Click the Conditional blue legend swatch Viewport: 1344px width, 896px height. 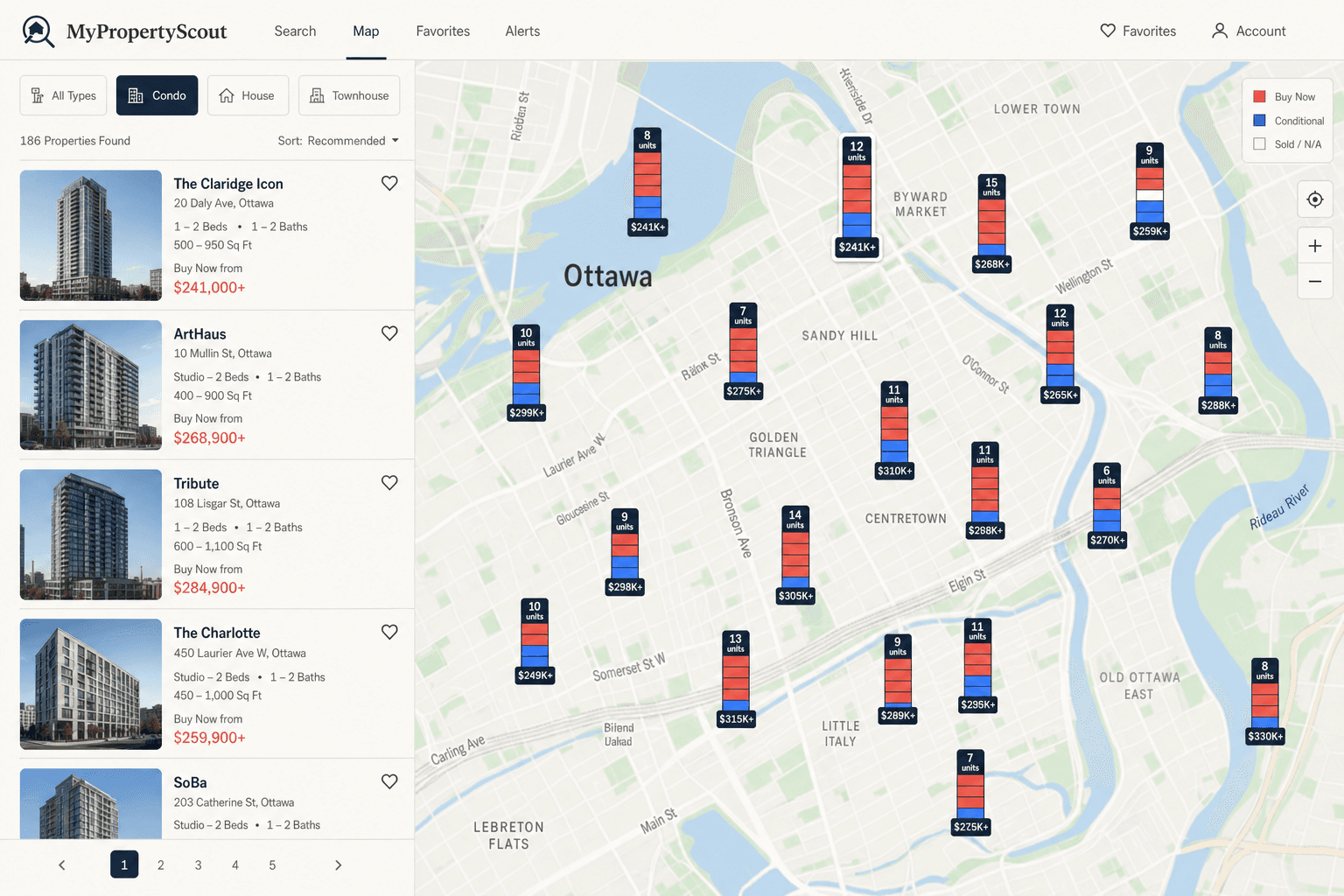(x=1260, y=121)
